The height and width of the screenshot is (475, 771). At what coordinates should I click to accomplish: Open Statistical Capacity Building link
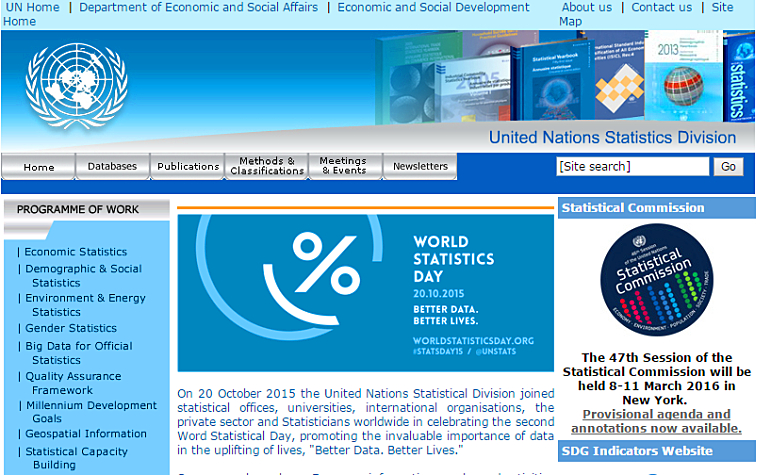[76, 458]
